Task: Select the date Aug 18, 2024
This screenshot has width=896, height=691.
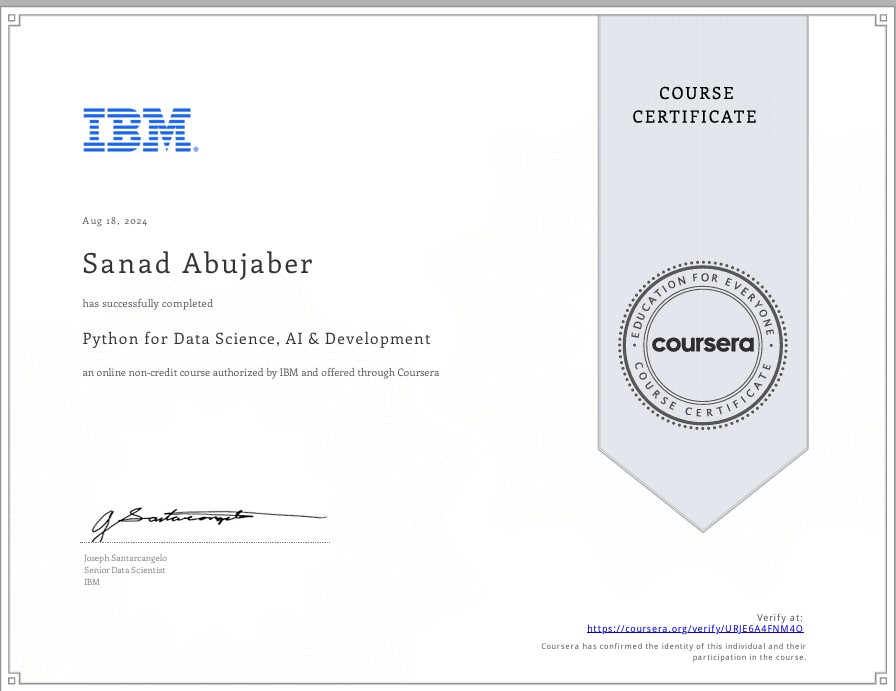Action: 113,220
